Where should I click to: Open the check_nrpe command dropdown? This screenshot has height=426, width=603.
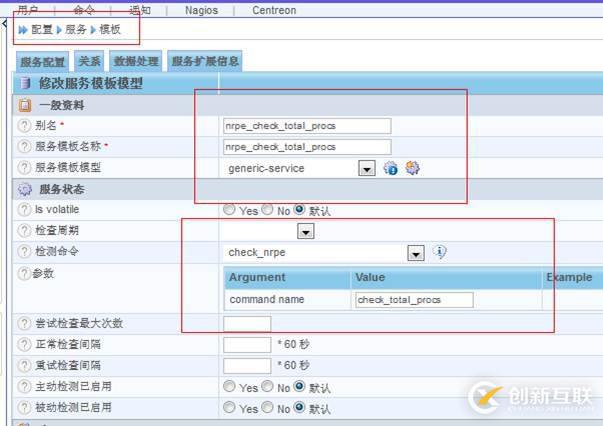click(x=416, y=253)
